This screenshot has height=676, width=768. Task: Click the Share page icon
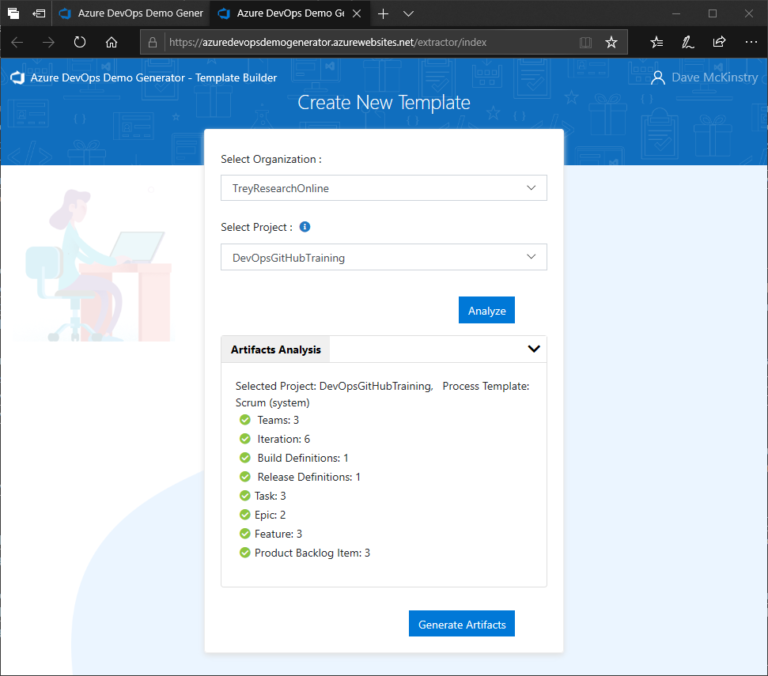(x=719, y=42)
